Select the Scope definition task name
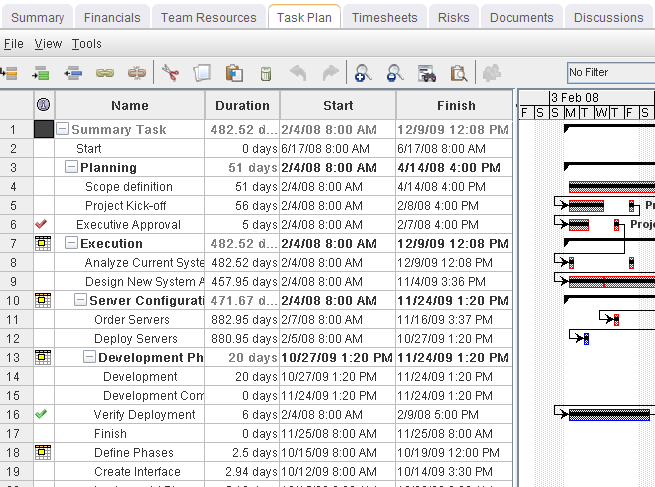The height and width of the screenshot is (487, 655). click(x=129, y=187)
